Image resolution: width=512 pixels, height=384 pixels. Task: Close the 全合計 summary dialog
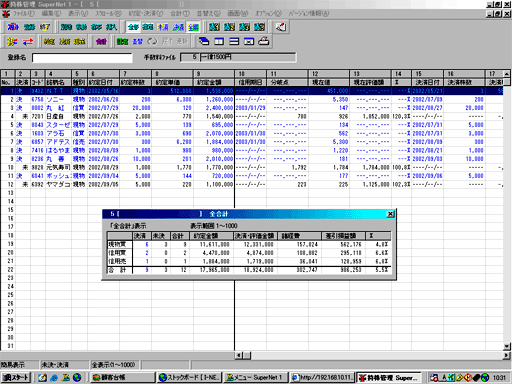point(390,214)
